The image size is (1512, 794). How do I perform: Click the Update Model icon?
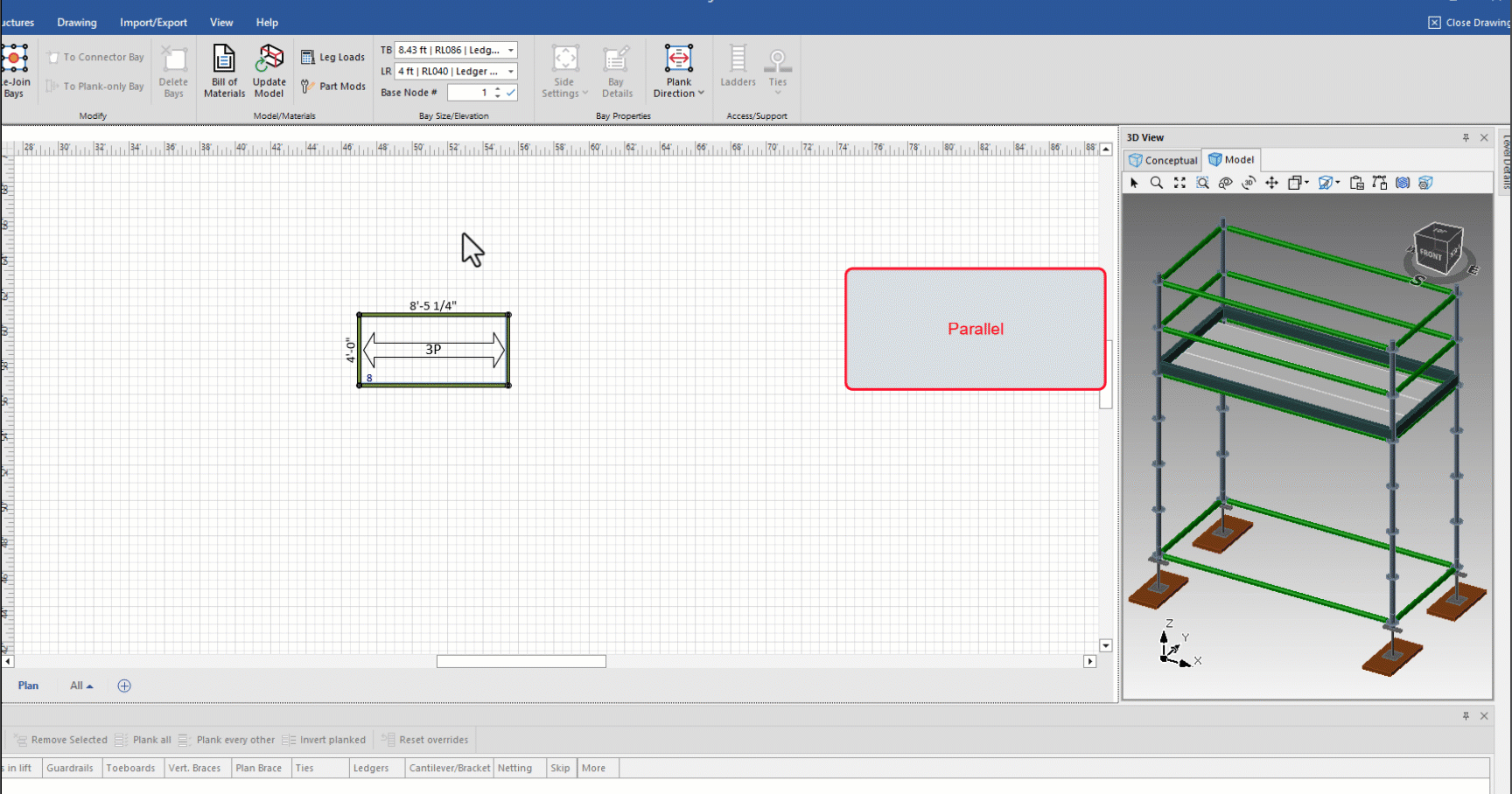coord(269,70)
